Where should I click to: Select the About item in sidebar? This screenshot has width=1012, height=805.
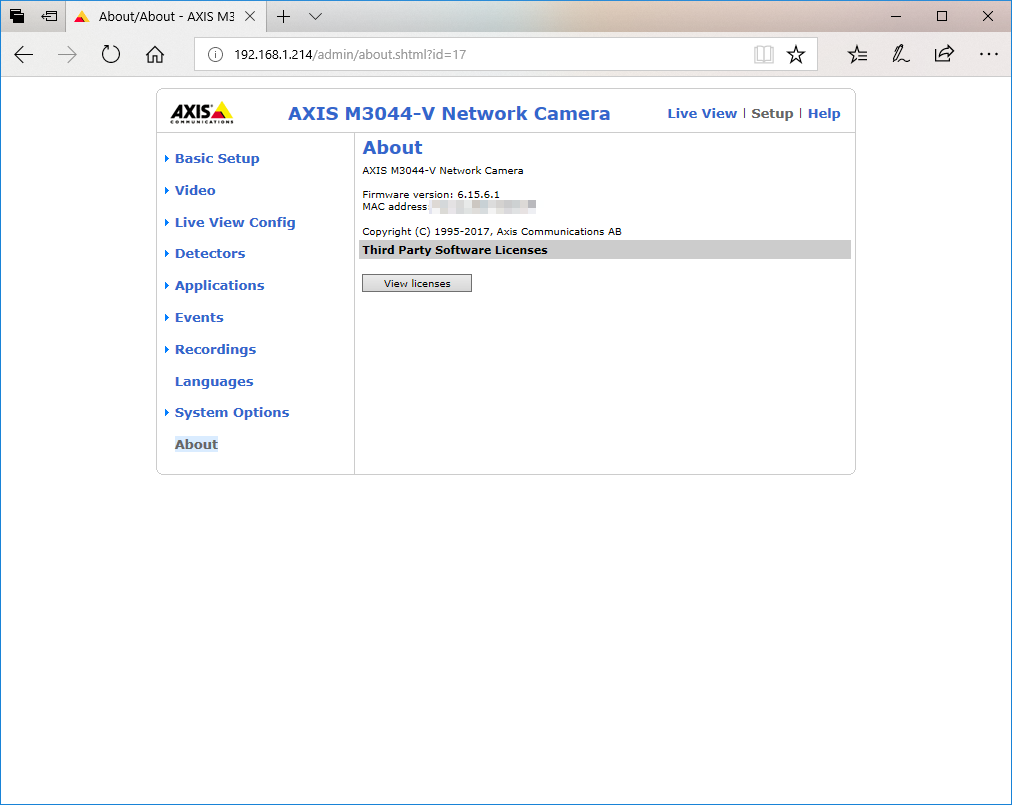tap(196, 445)
